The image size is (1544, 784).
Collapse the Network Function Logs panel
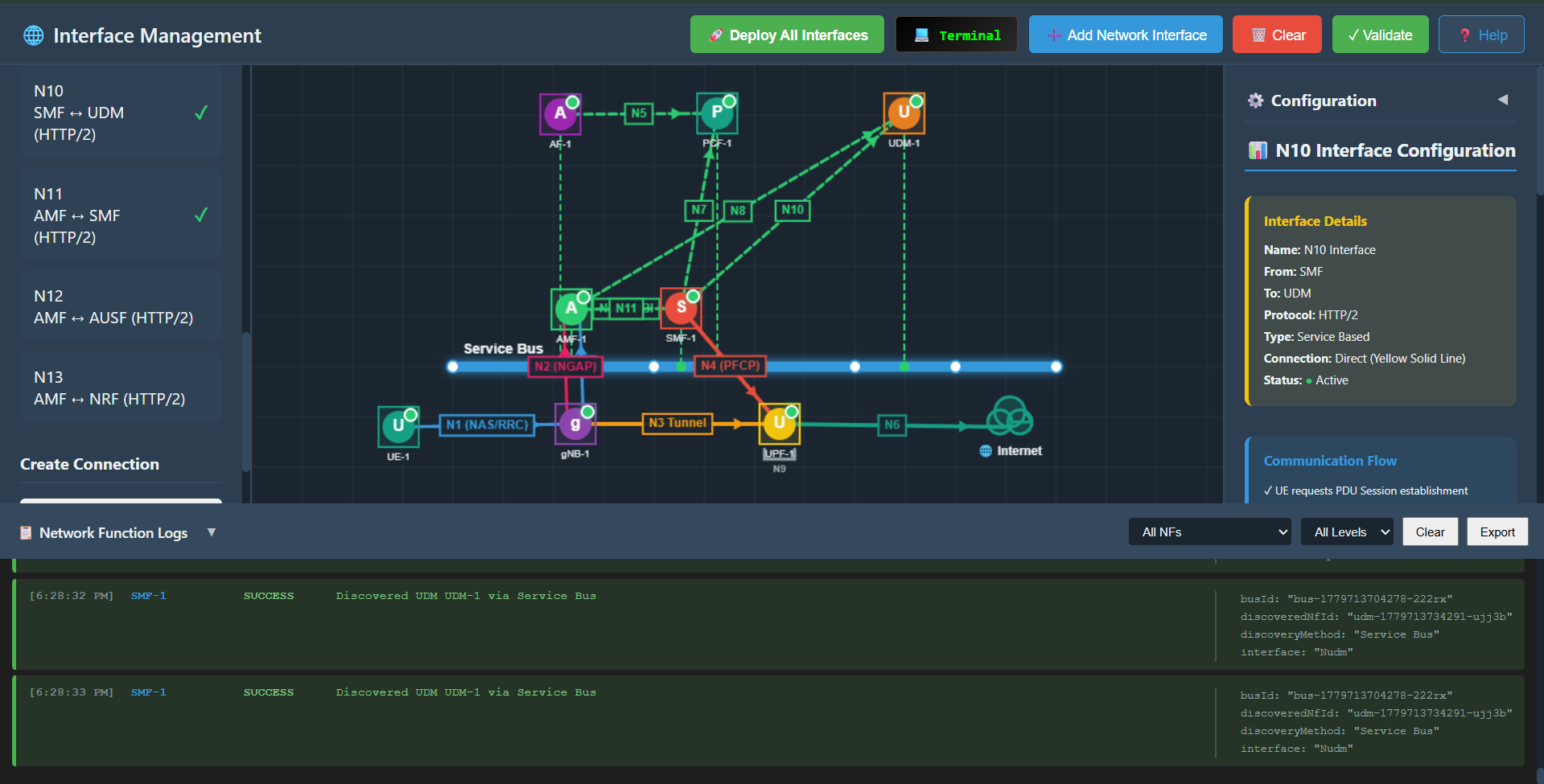click(212, 532)
